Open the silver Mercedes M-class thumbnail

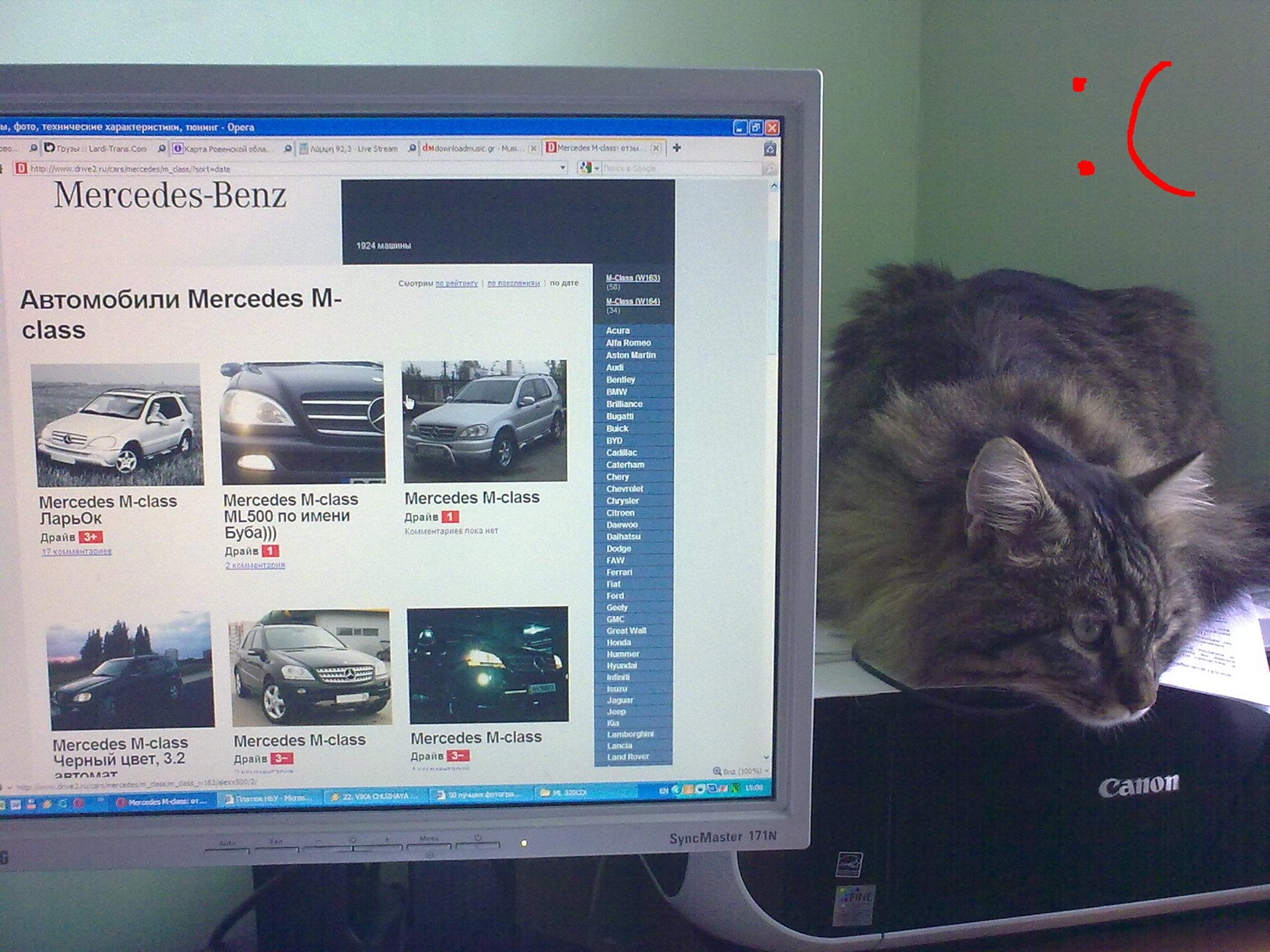pyautogui.click(x=485, y=420)
